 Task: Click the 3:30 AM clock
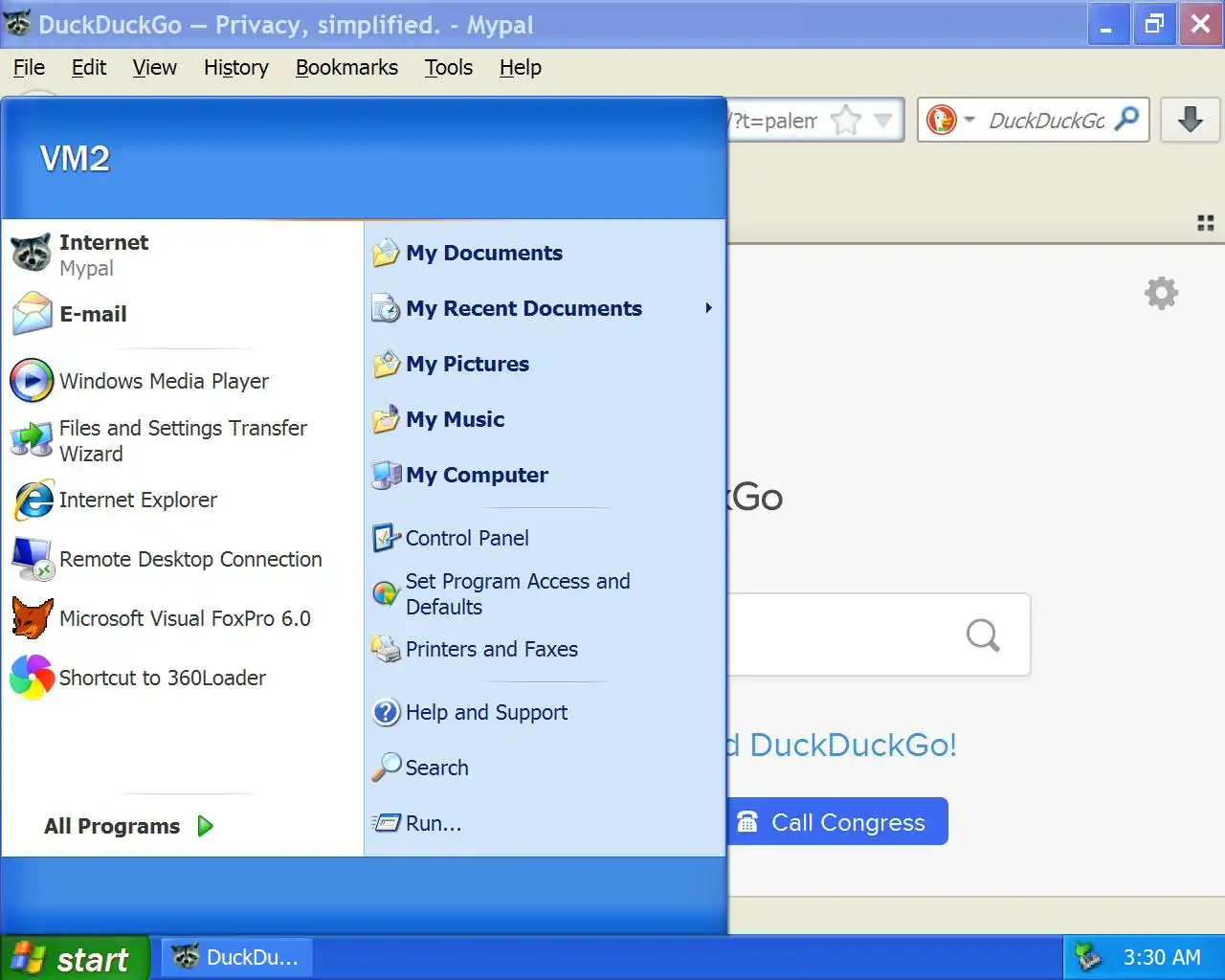coord(1162,957)
